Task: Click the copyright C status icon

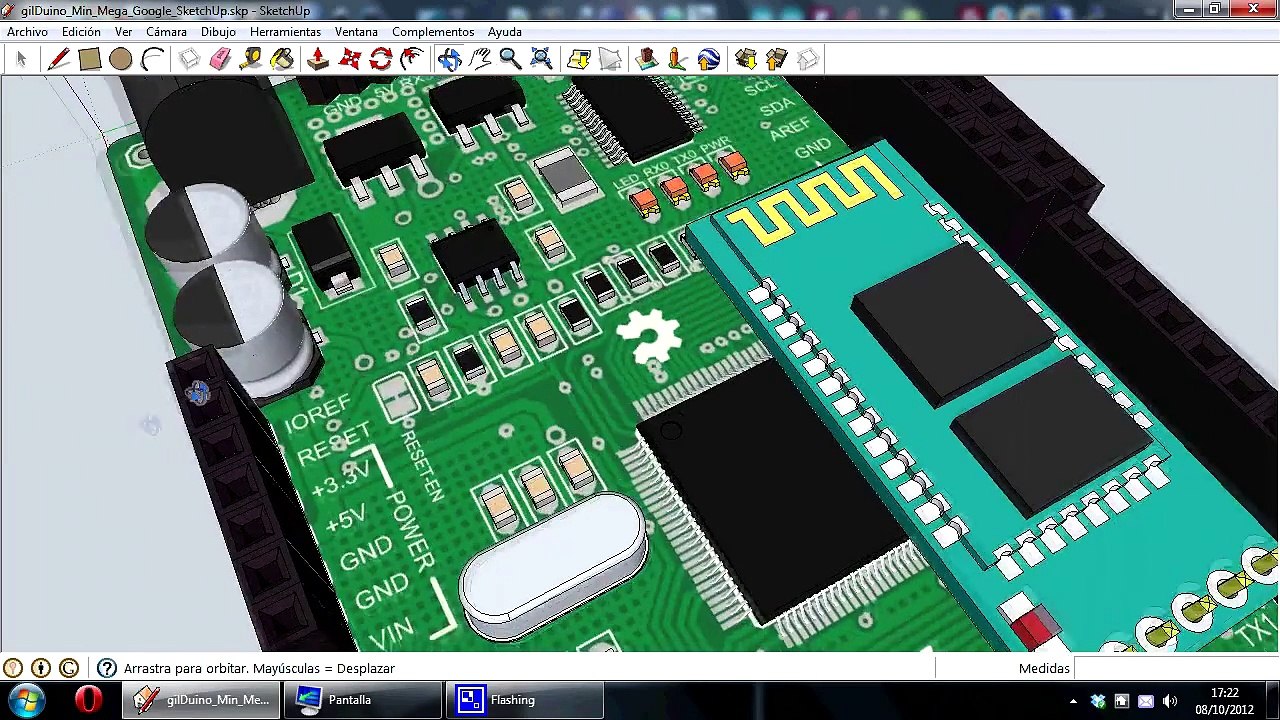Action: 69,668
